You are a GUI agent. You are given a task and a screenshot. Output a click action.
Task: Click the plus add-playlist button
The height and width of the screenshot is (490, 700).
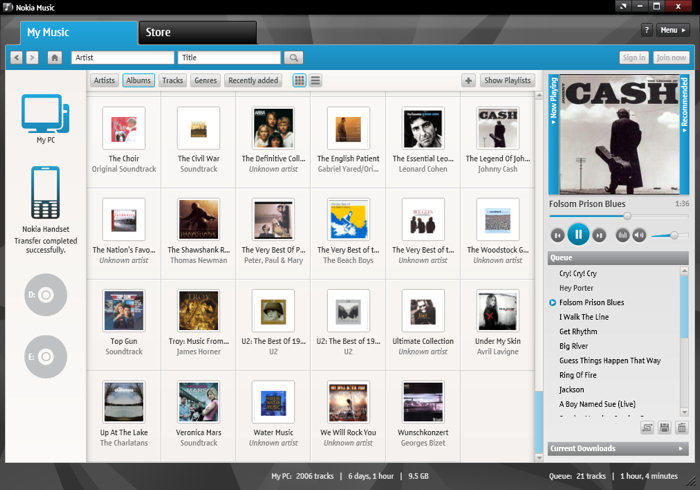pos(468,80)
